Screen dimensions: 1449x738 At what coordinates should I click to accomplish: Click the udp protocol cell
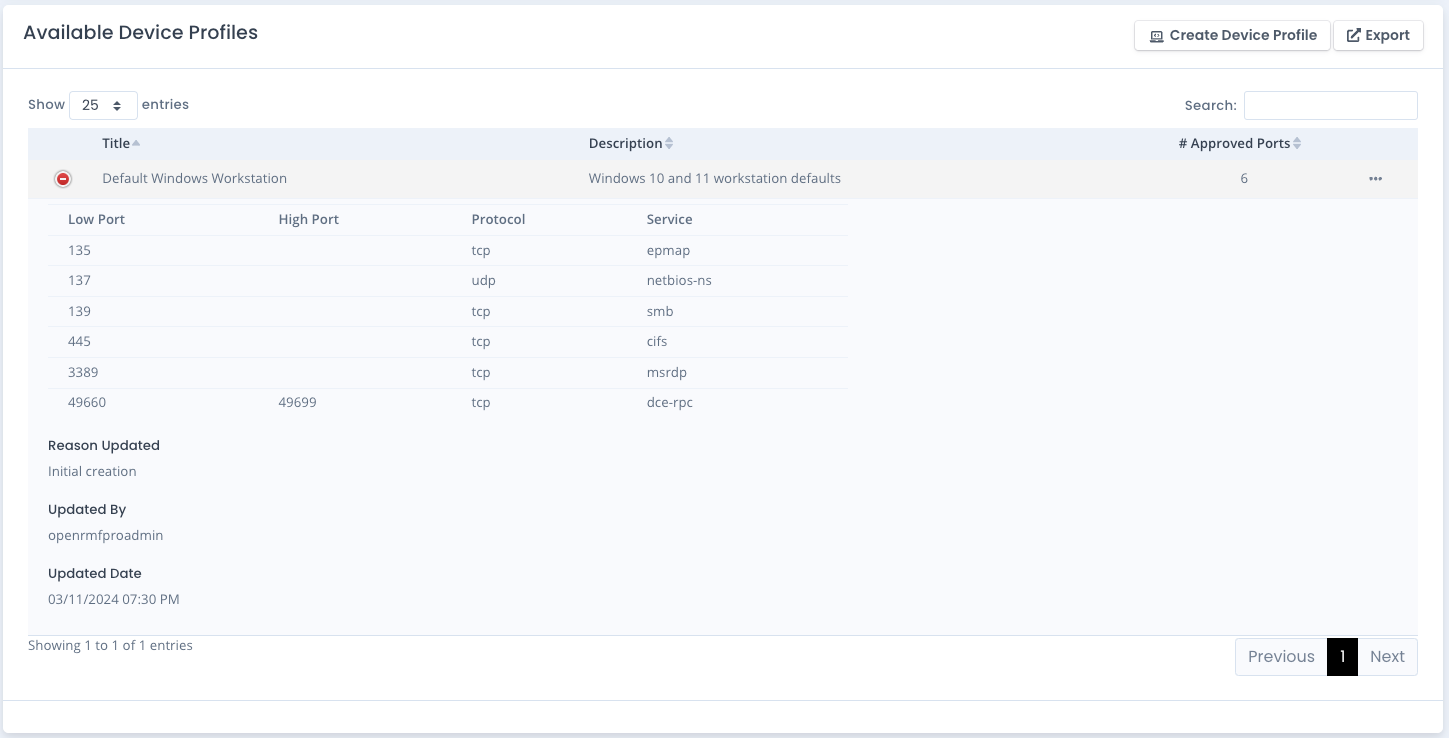tap(484, 280)
